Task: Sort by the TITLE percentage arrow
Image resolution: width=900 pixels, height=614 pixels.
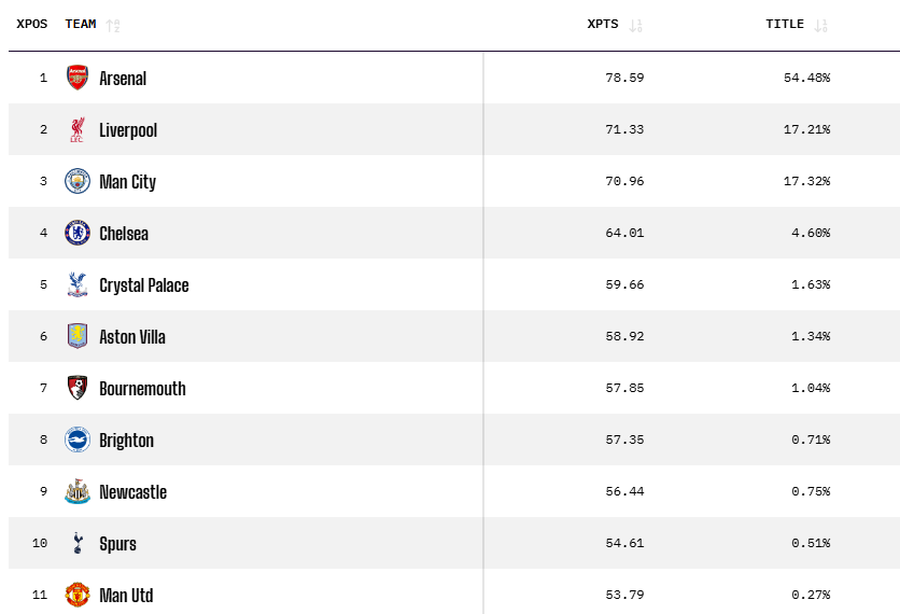Action: tap(821, 25)
